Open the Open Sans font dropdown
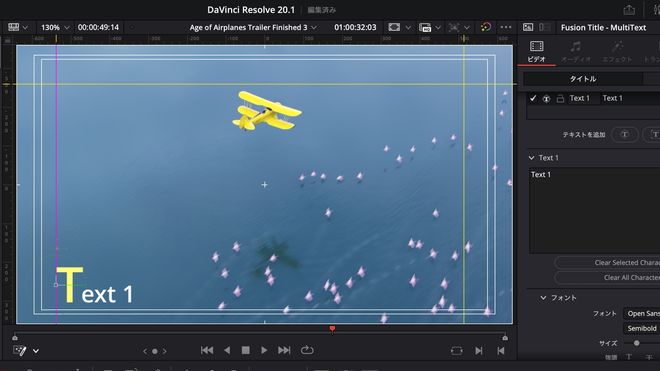 641,313
